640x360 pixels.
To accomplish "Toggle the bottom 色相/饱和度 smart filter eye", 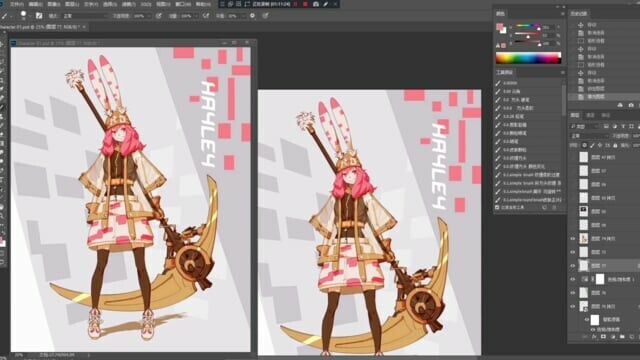I will click(x=593, y=329).
